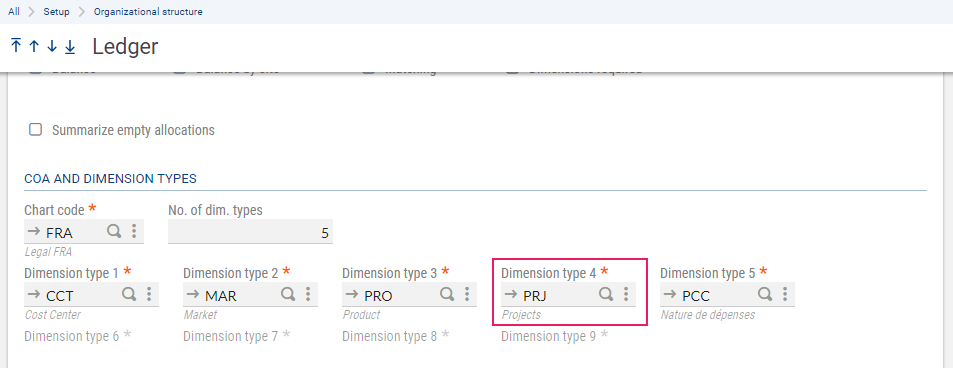Click the No. of dim. types field
Screen dimensions: 953x368
pyautogui.click(x=250, y=232)
